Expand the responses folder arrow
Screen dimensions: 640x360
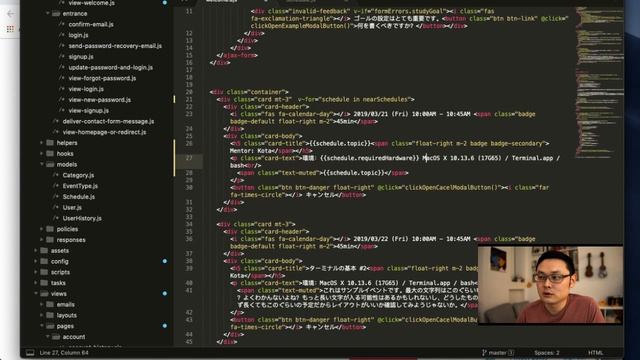coord(42,240)
